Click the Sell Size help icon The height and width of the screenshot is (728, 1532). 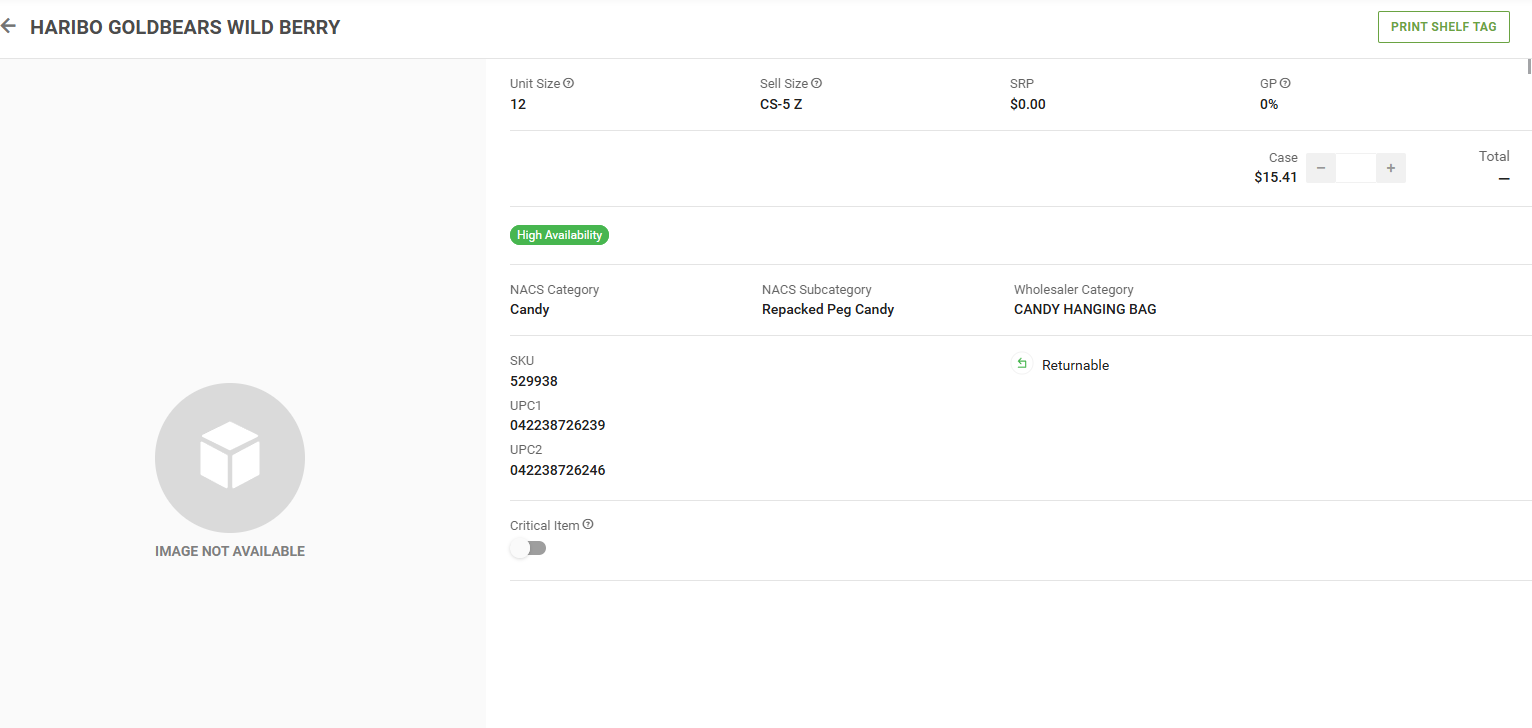(x=816, y=84)
